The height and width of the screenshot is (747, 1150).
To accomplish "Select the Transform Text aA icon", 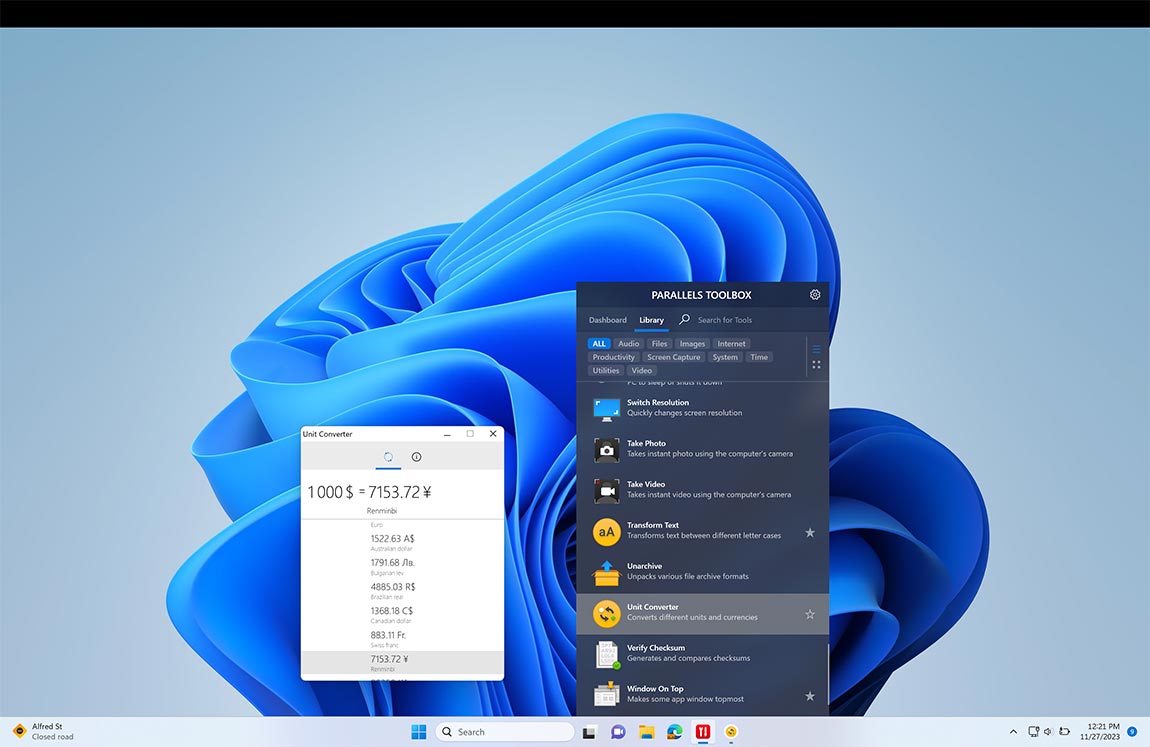I will (606, 531).
